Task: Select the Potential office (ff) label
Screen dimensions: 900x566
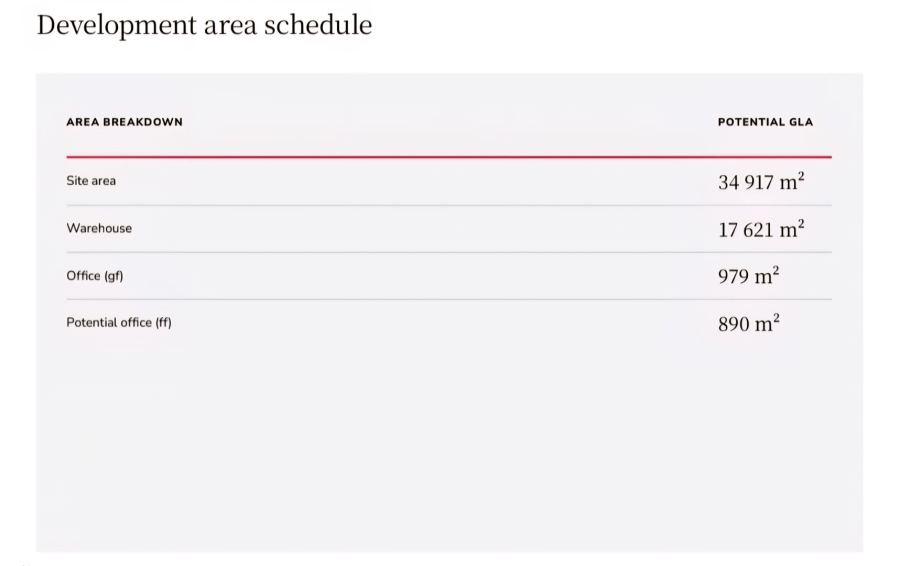Action: [x=119, y=323]
